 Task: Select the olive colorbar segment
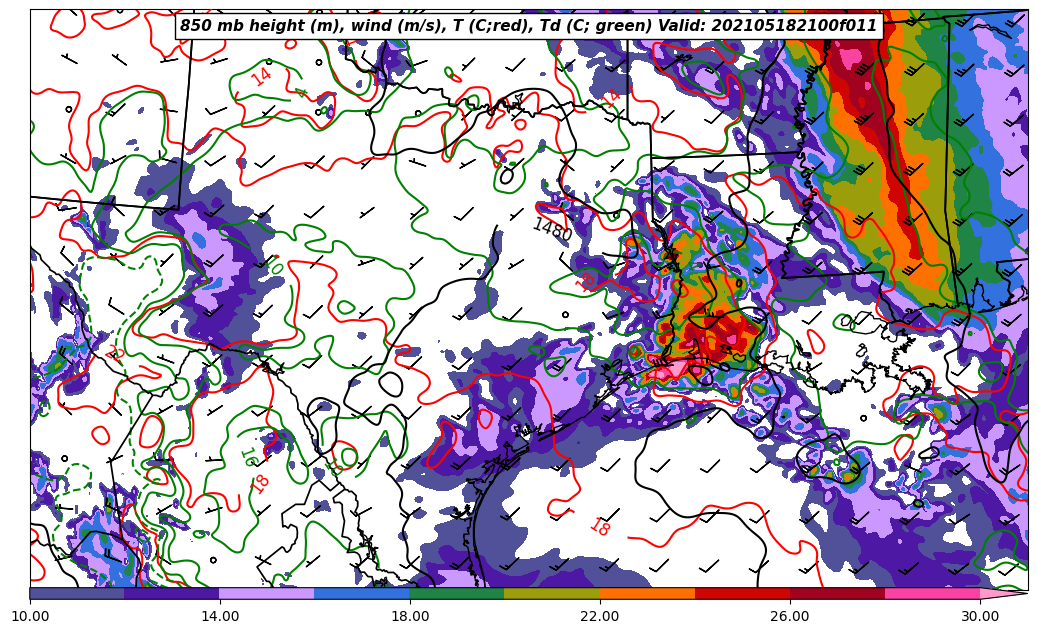click(x=552, y=594)
